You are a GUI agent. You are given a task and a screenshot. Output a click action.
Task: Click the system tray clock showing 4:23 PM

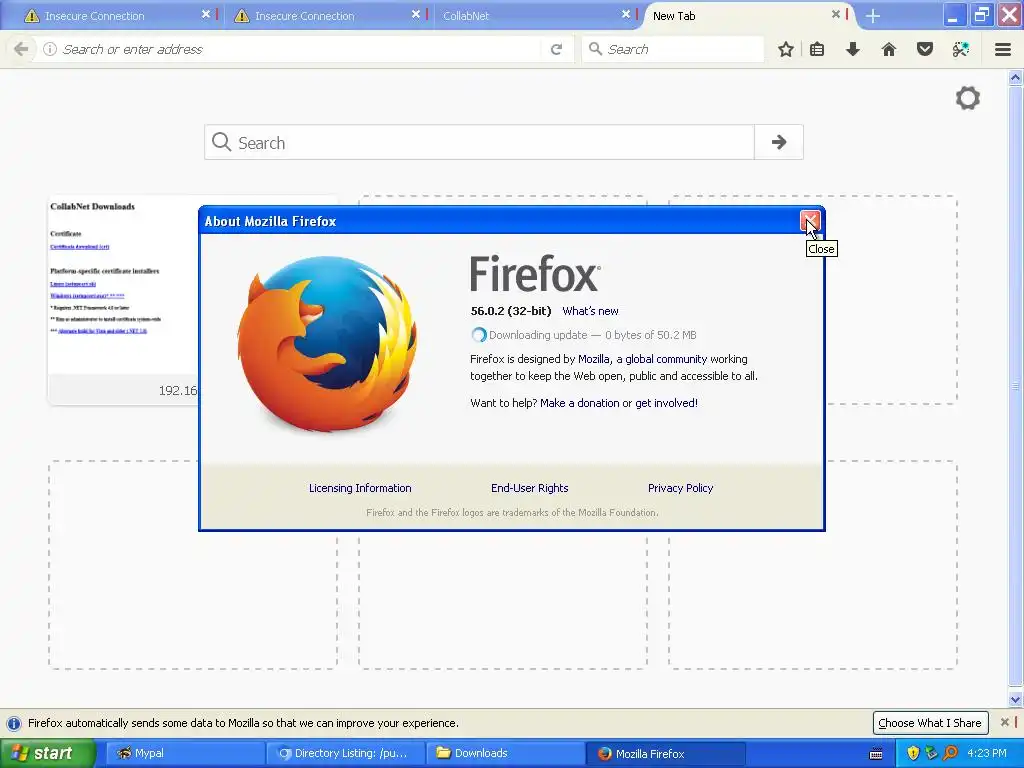tap(987, 753)
